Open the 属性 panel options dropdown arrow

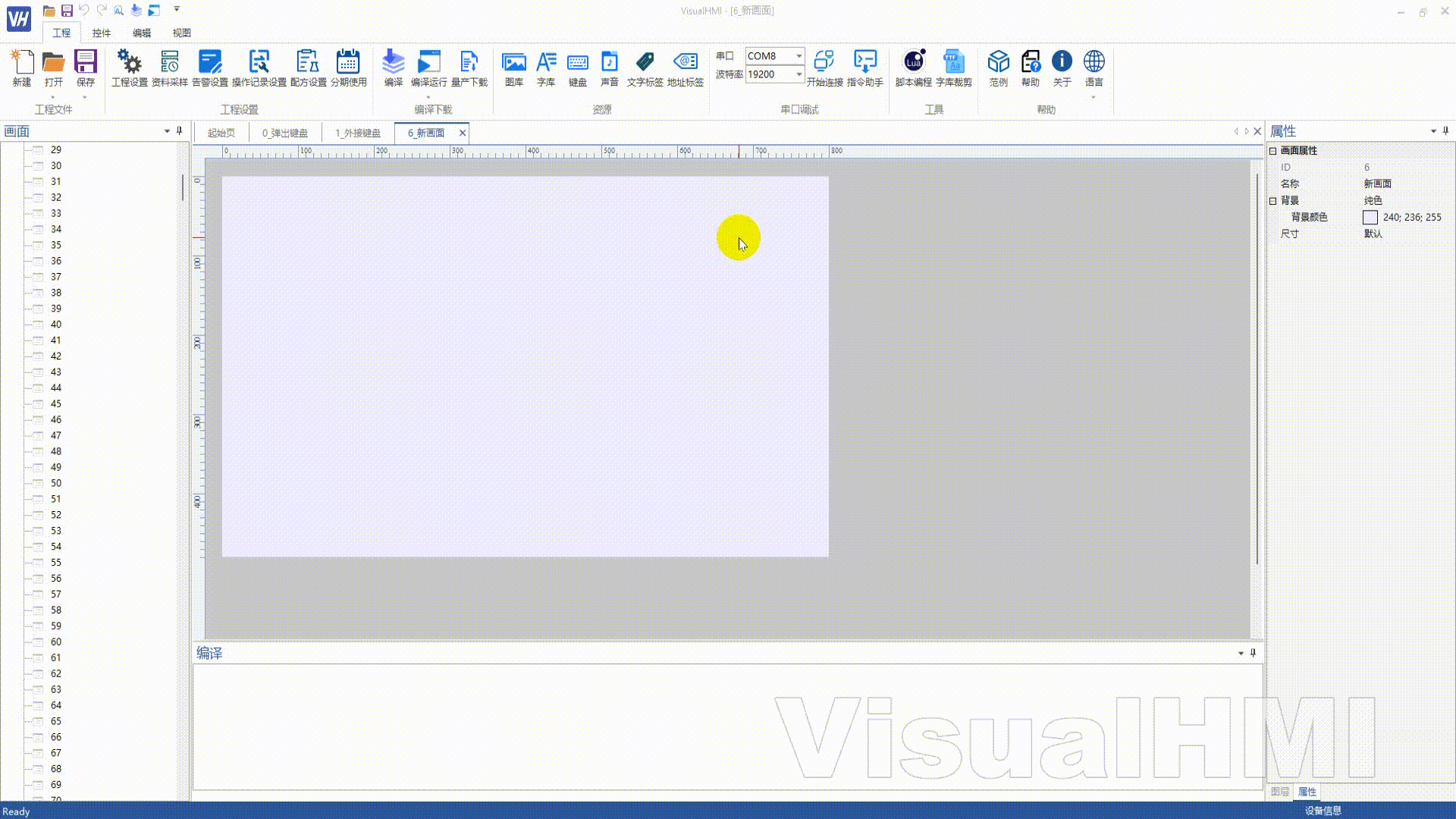pyautogui.click(x=1433, y=131)
